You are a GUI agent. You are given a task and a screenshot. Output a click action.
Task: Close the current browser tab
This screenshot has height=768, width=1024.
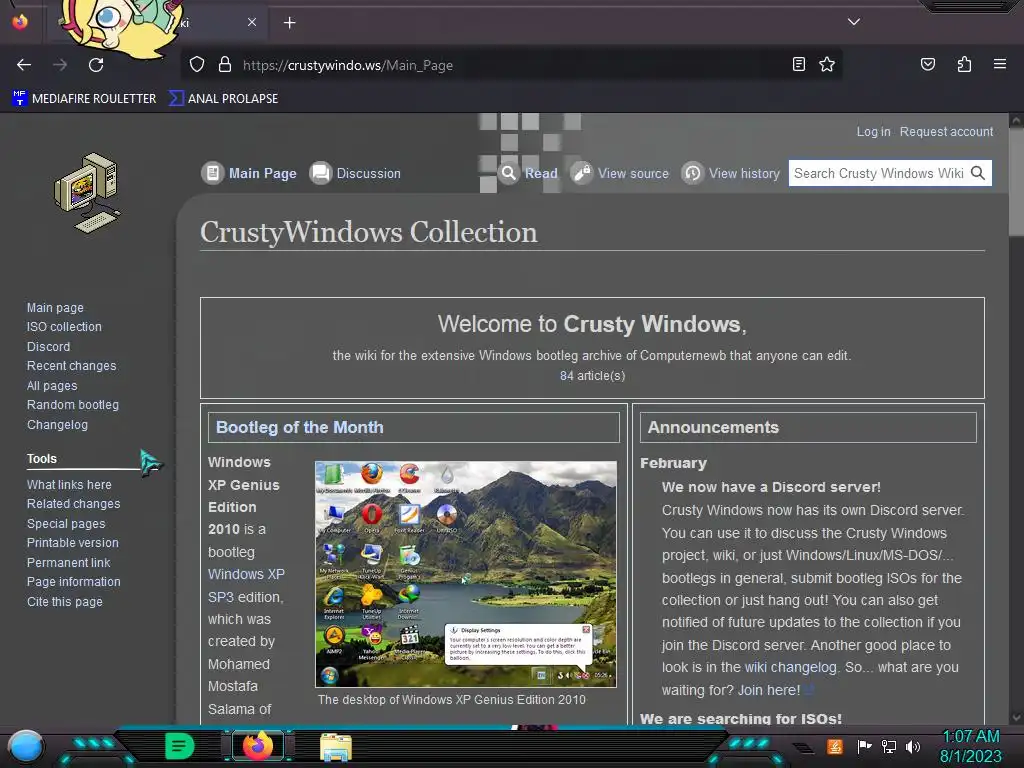click(x=251, y=22)
